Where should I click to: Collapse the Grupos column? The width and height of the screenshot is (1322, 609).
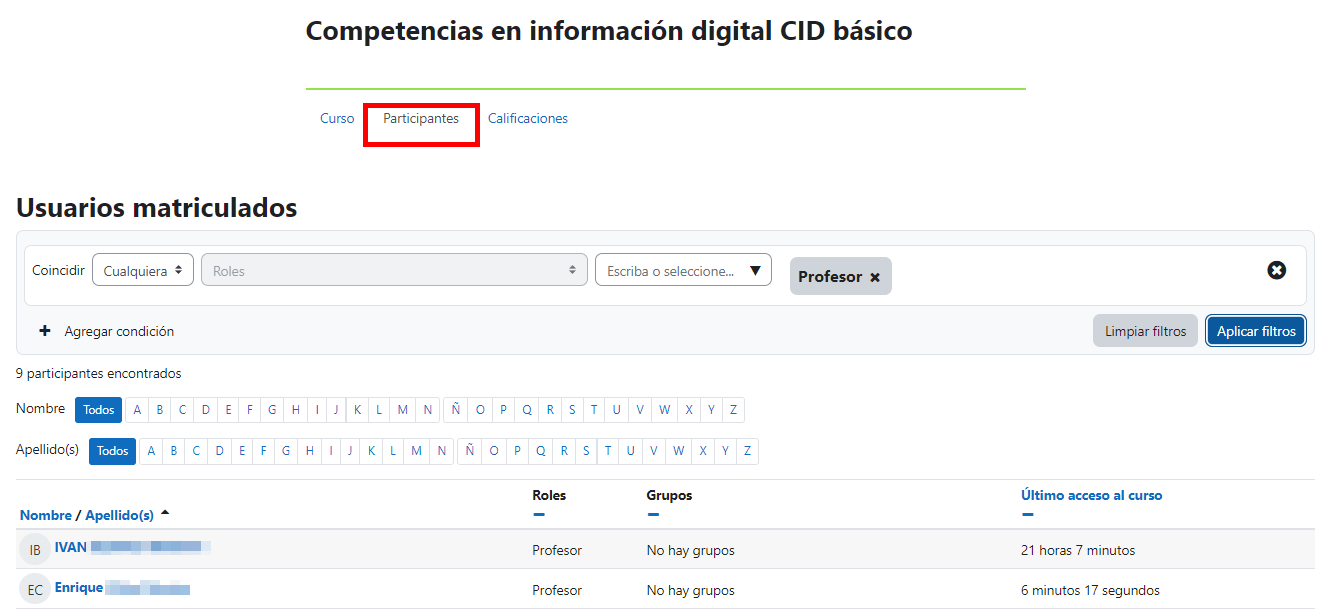pyautogui.click(x=653, y=515)
